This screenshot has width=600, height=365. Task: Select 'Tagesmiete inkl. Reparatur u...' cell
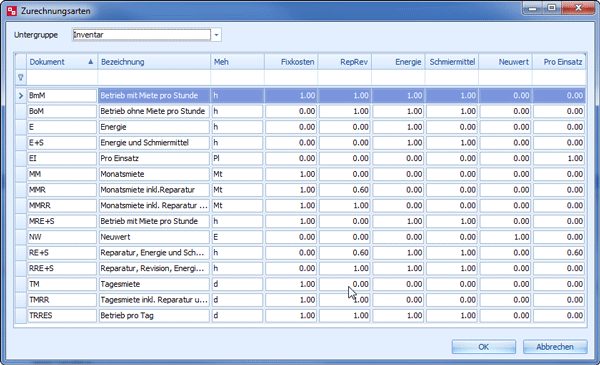[154, 300]
